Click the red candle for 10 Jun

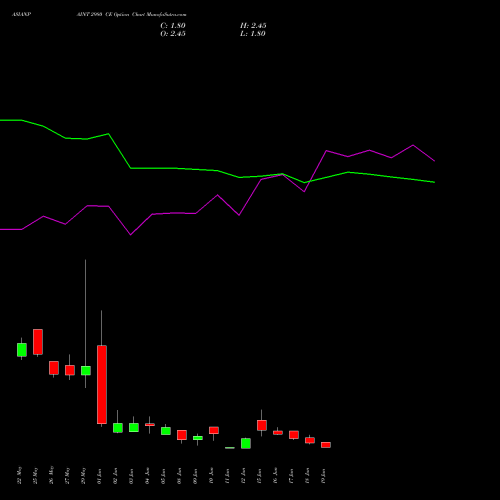[x=214, y=430]
